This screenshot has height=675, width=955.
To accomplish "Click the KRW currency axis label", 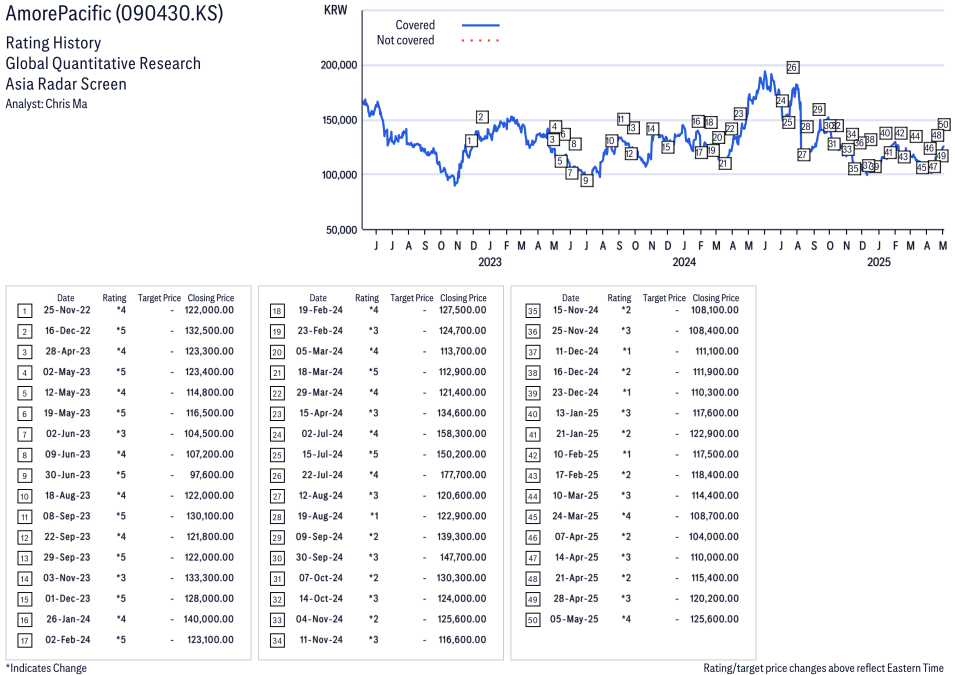I will click(x=335, y=10).
